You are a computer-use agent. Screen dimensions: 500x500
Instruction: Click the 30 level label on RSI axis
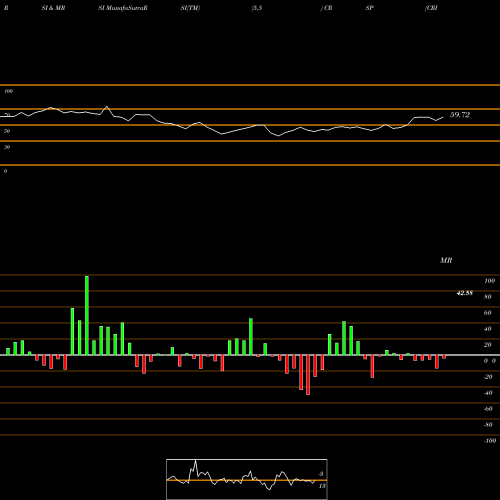(x=7, y=147)
